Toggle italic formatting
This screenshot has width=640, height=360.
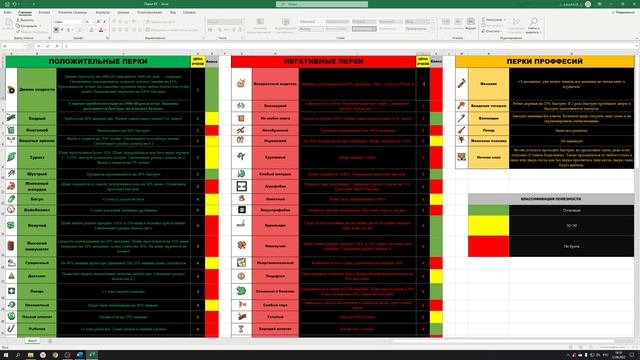(62, 30)
